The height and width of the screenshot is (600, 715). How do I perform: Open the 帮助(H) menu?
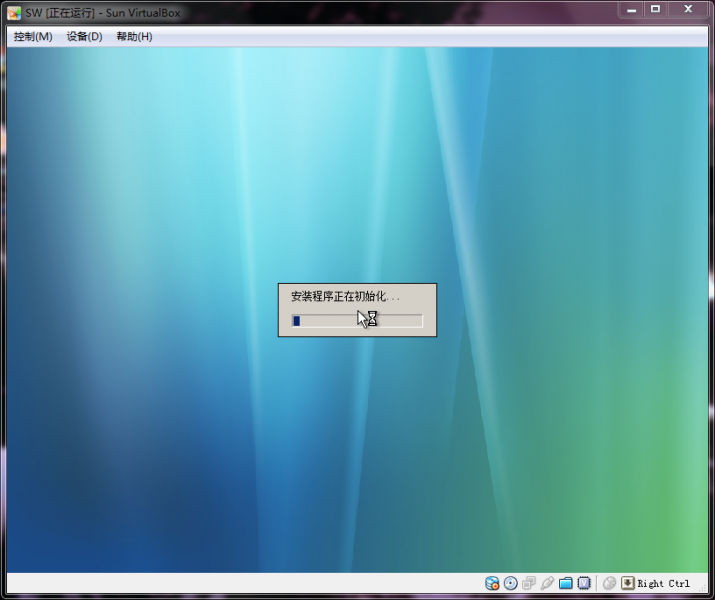134,37
